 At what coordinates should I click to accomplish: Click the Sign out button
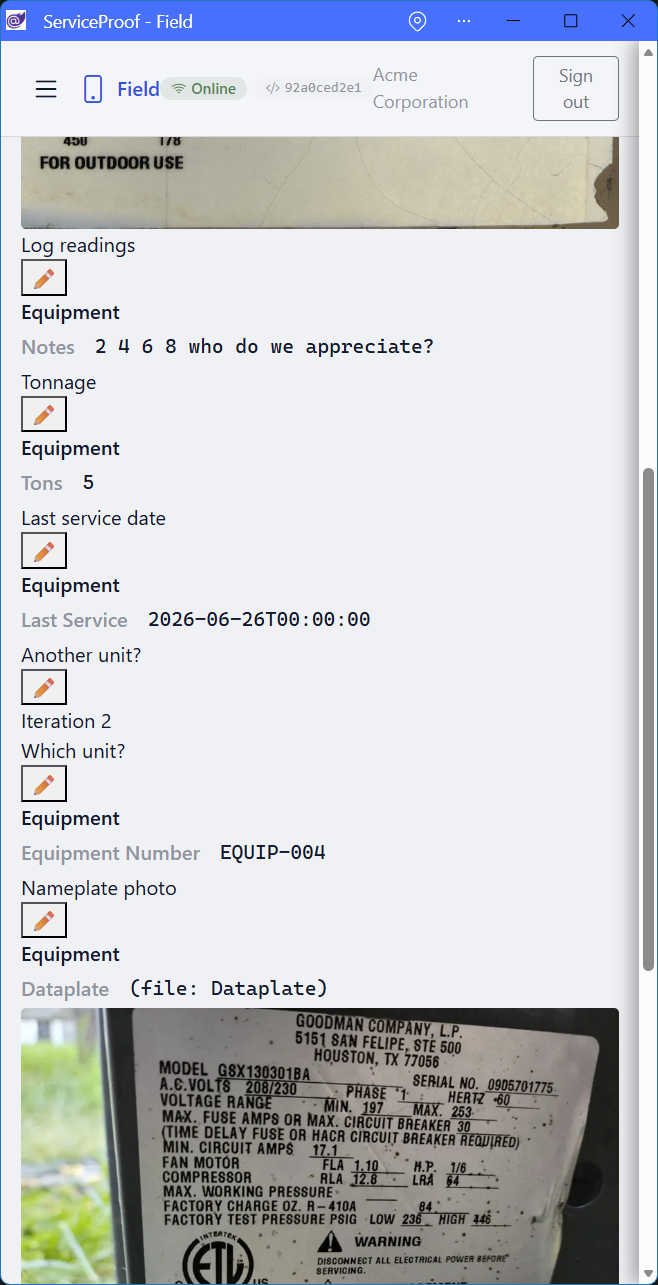(x=576, y=89)
